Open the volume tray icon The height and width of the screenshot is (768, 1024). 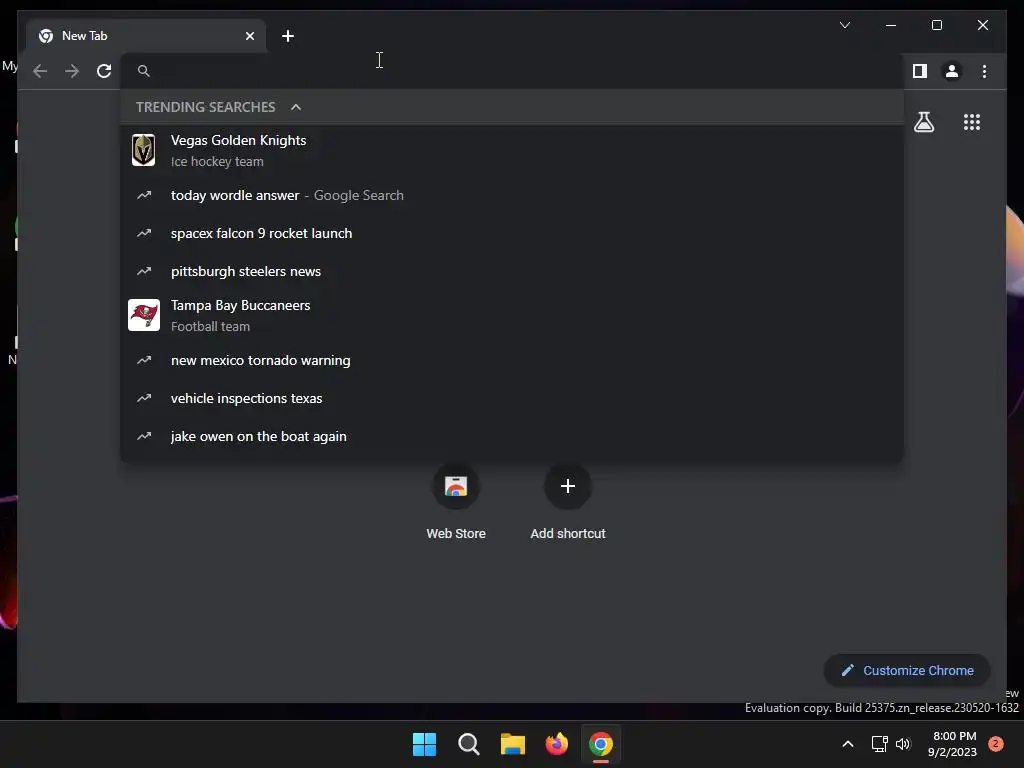pos(903,744)
